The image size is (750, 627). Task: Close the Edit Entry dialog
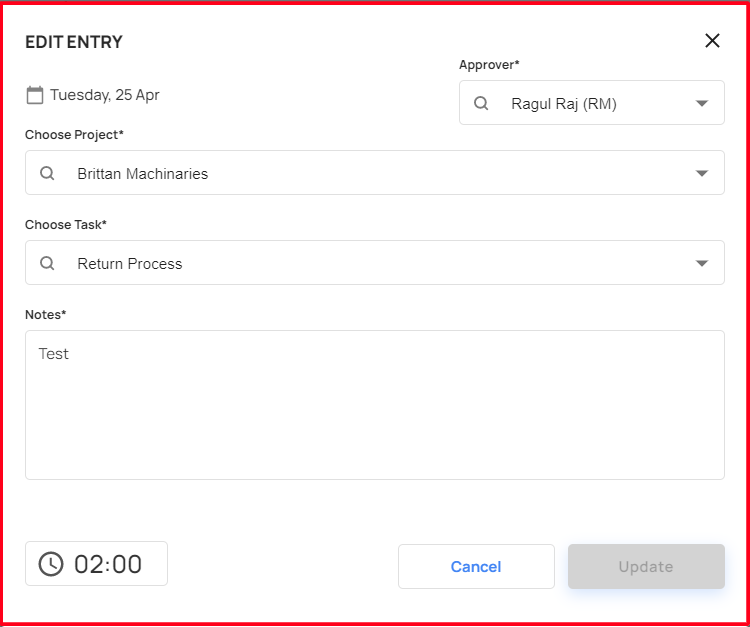(712, 41)
